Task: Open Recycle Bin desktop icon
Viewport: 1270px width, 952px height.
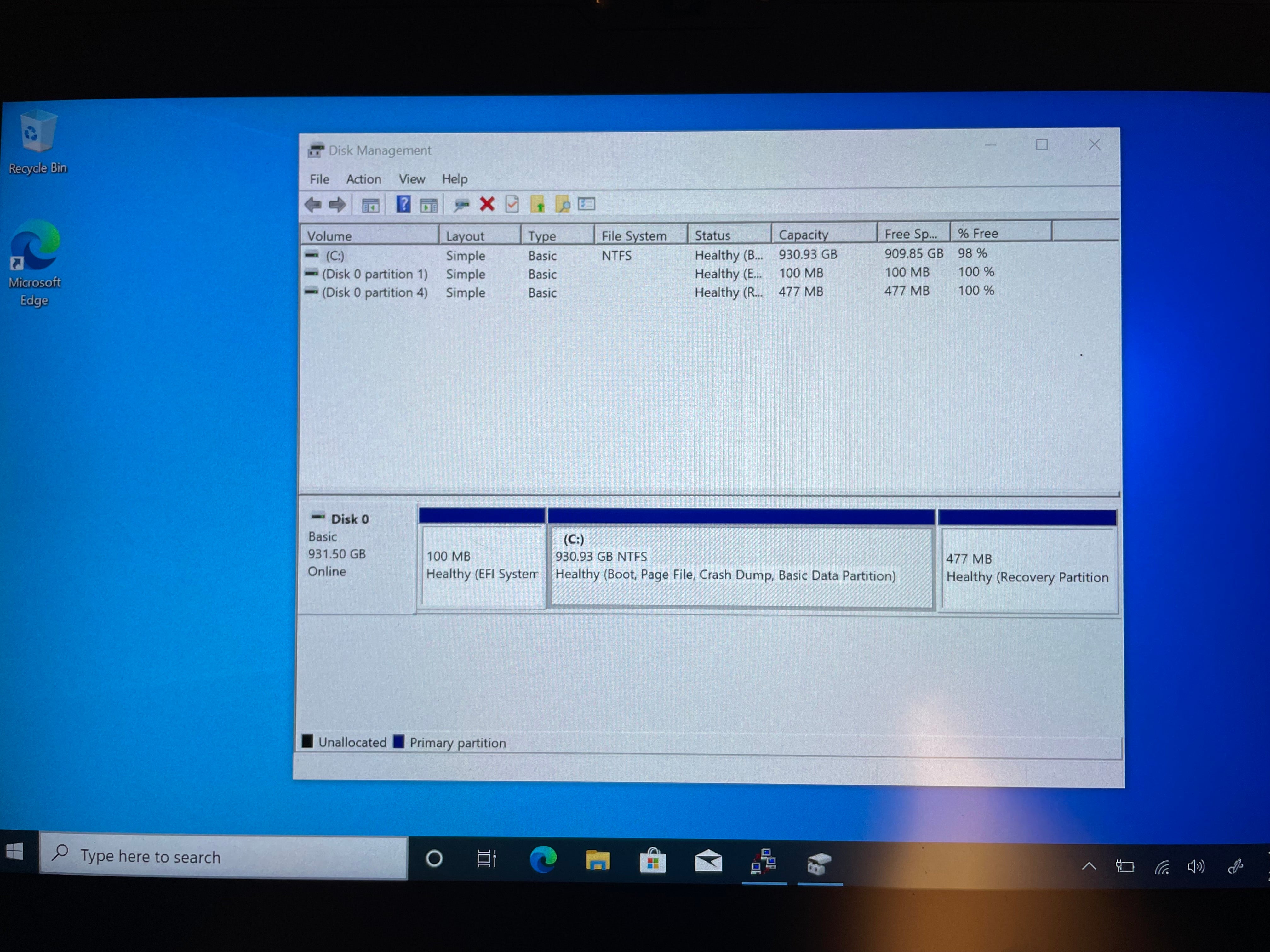Action: [37, 141]
